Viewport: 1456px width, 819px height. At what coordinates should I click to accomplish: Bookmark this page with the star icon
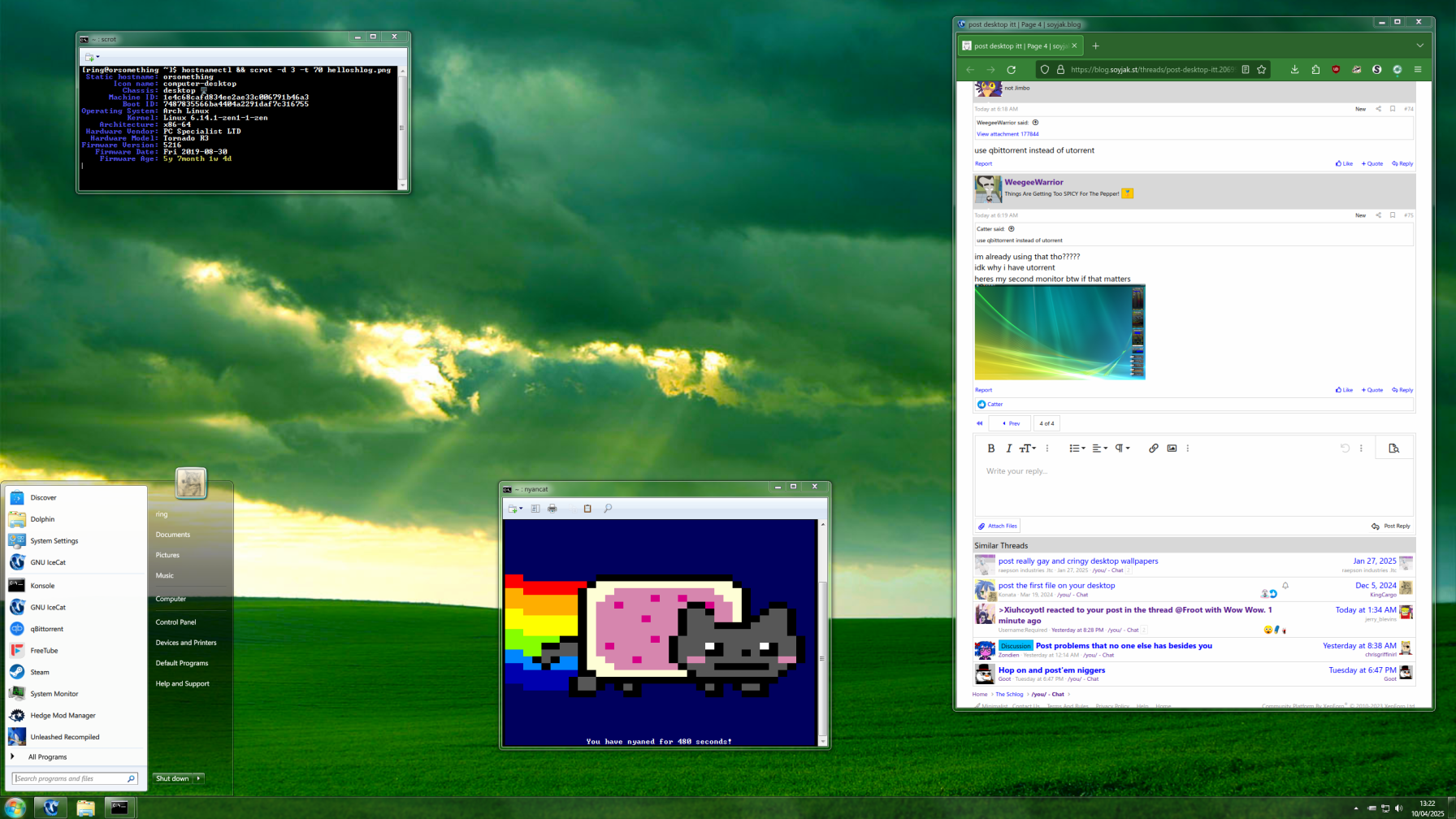click(x=1262, y=70)
